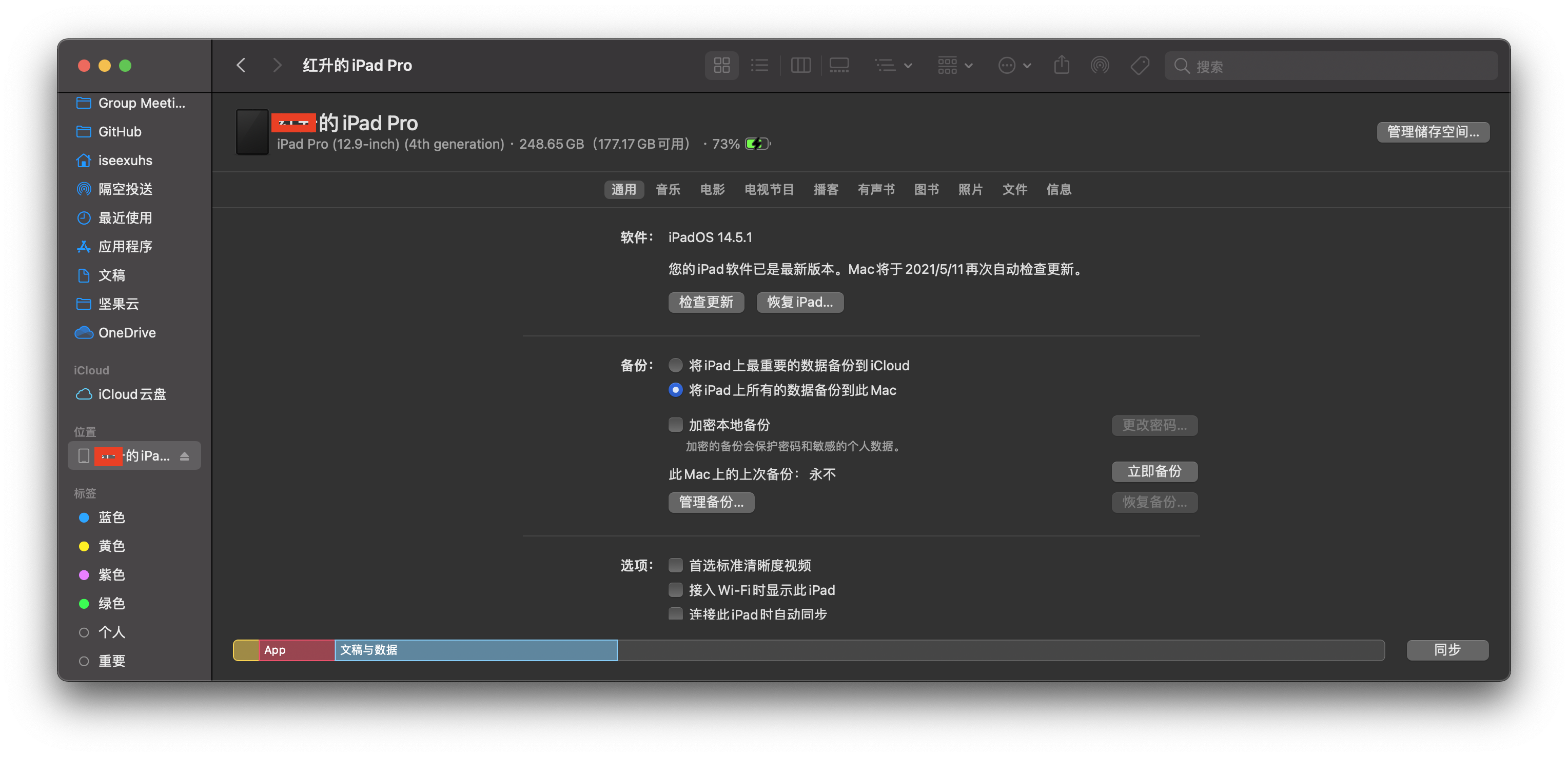Enable 接入 Wi-Fi 时显示此 iPad checkbox
Viewport: 1568px width, 757px height.
(x=675, y=589)
